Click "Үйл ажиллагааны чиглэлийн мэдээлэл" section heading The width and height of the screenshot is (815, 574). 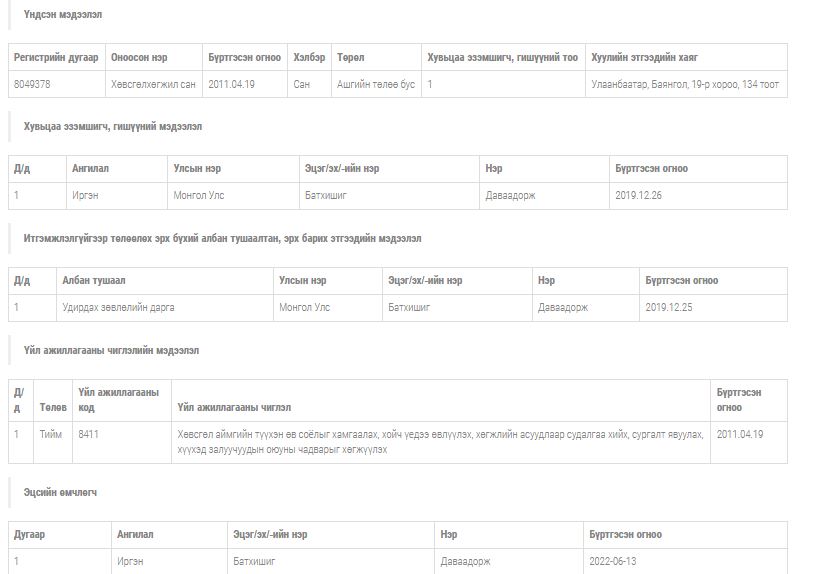click(x=111, y=351)
